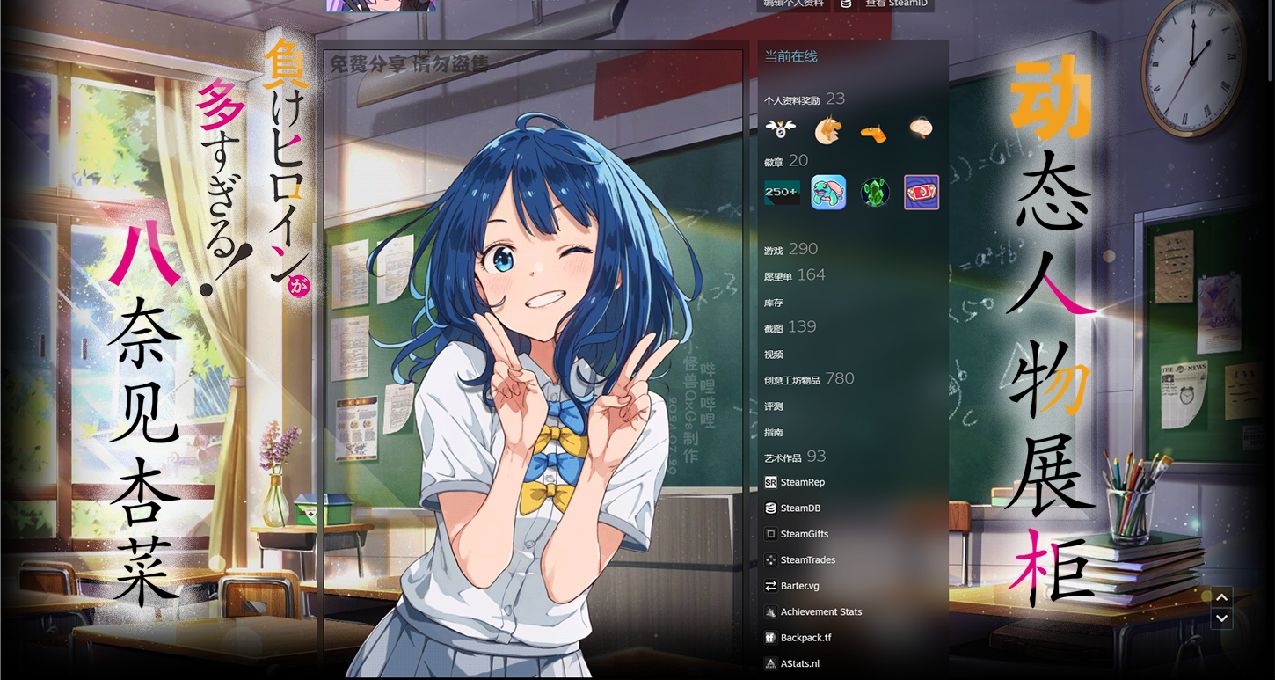Open the 250+ games badge
The image size is (1275, 680).
pos(781,192)
